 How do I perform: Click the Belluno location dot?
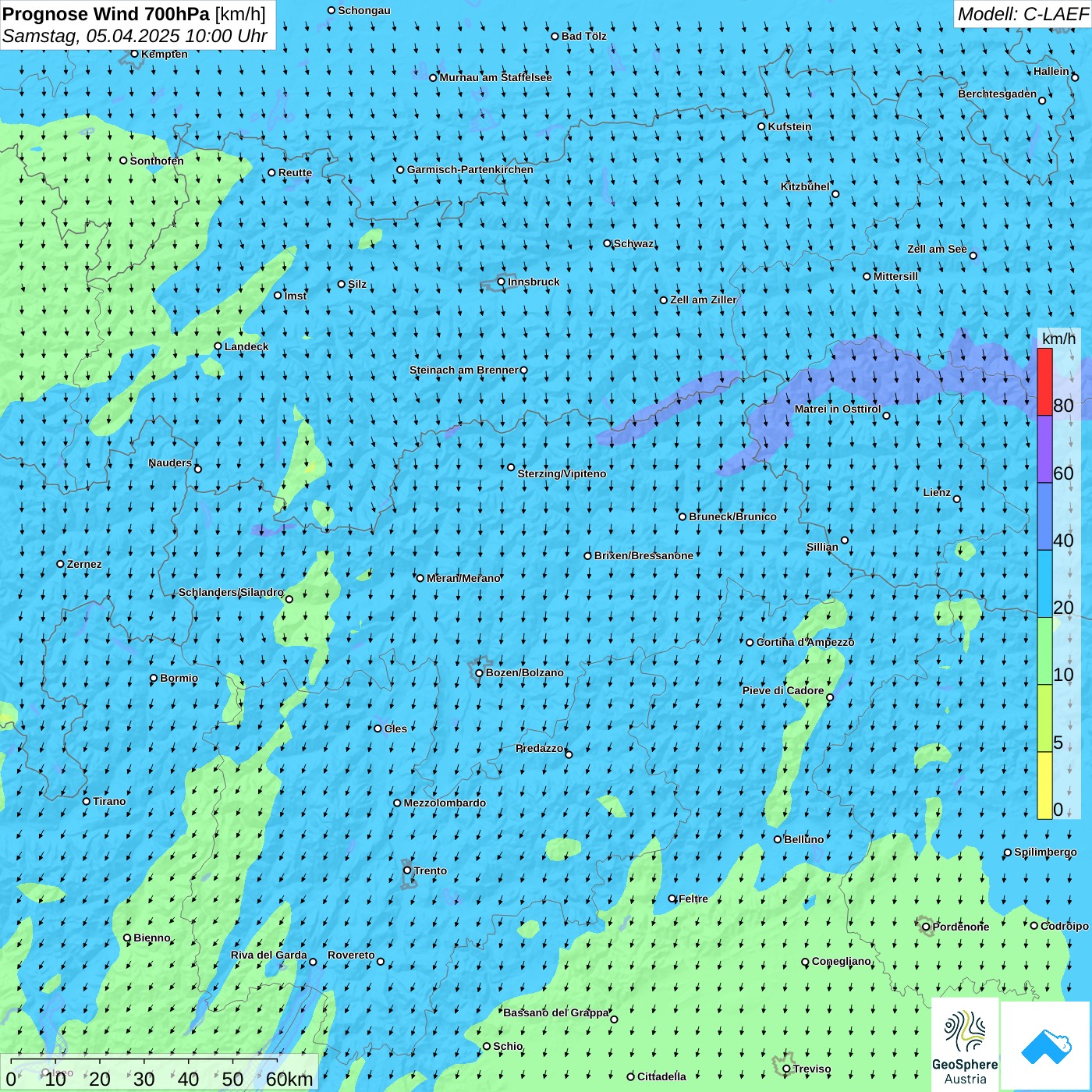coord(777,839)
